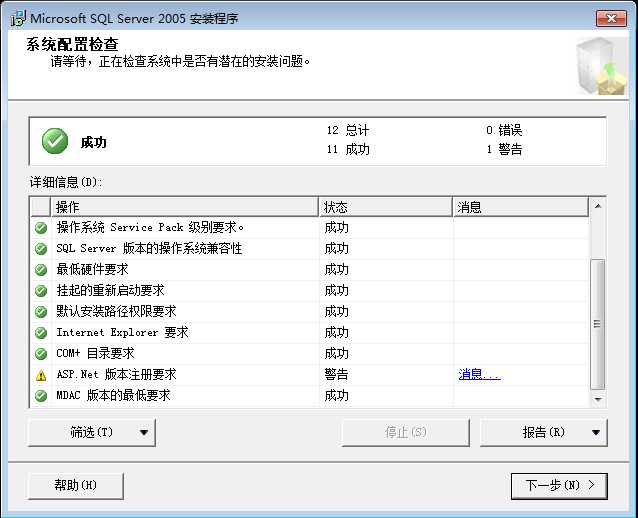Open the 筛选(T) filter dropdown button
Screen dimensions: 638x518
click(92, 433)
